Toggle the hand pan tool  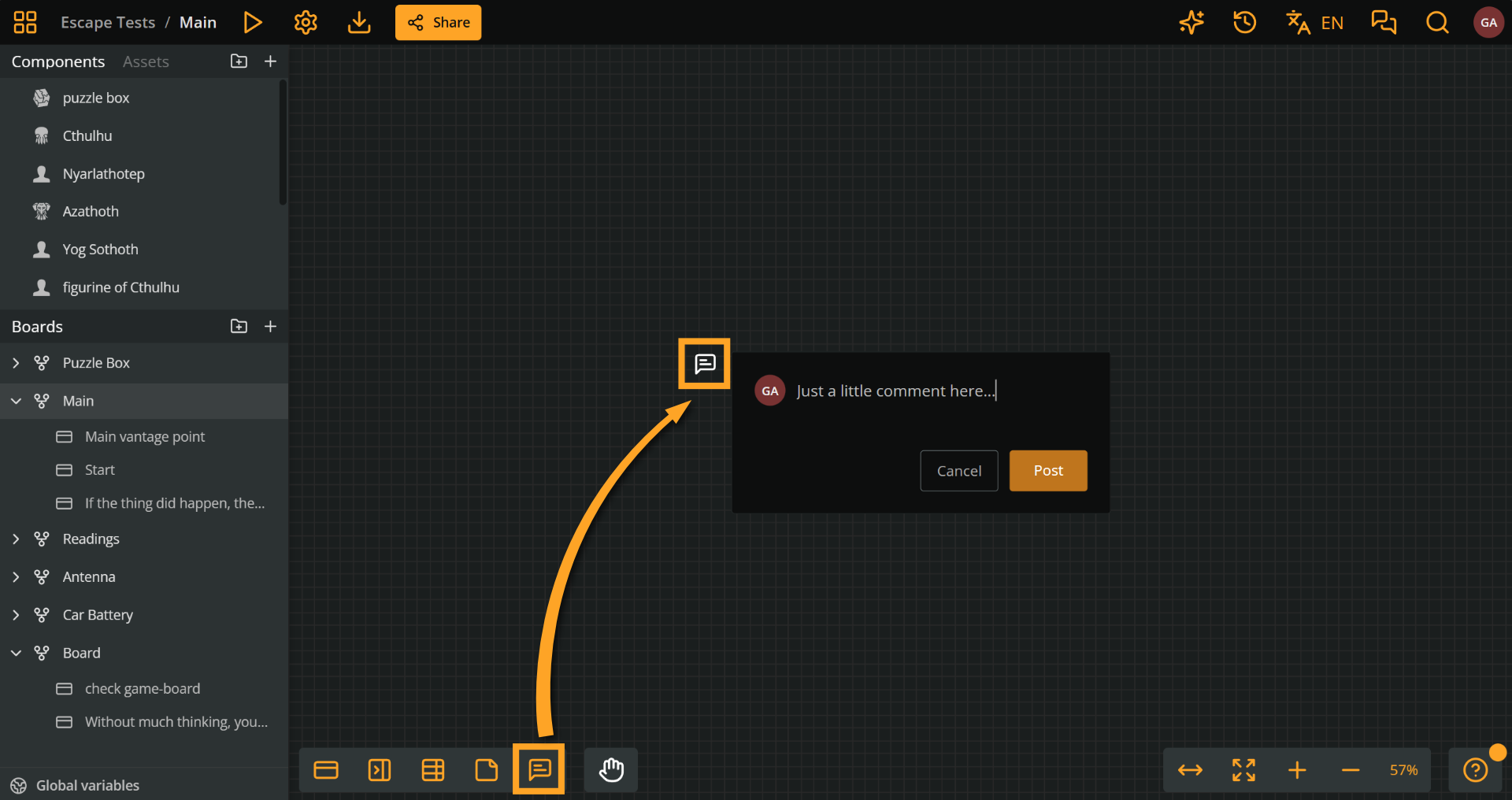(611, 769)
